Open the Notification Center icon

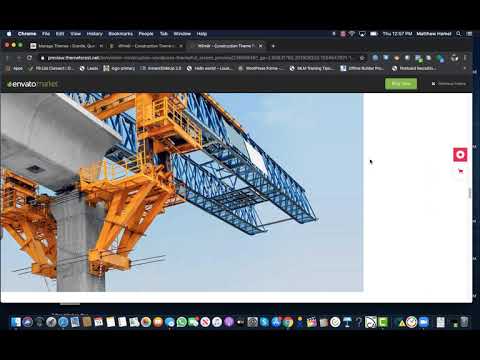(x=469, y=34)
